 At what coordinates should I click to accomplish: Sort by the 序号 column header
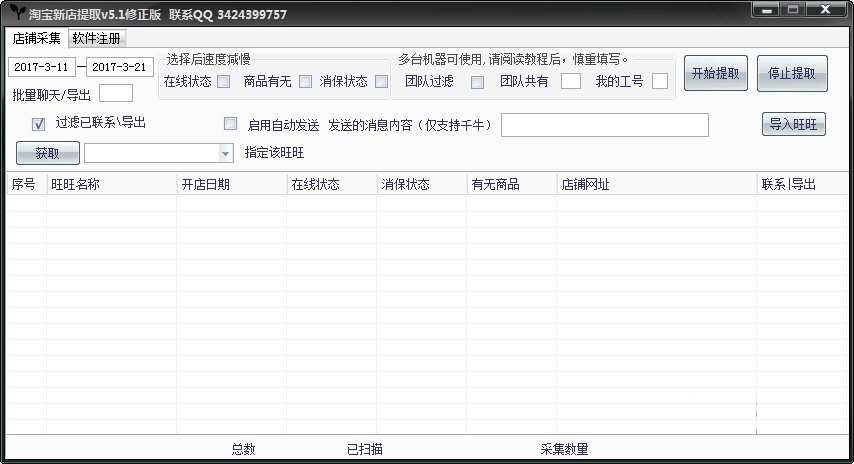click(26, 184)
